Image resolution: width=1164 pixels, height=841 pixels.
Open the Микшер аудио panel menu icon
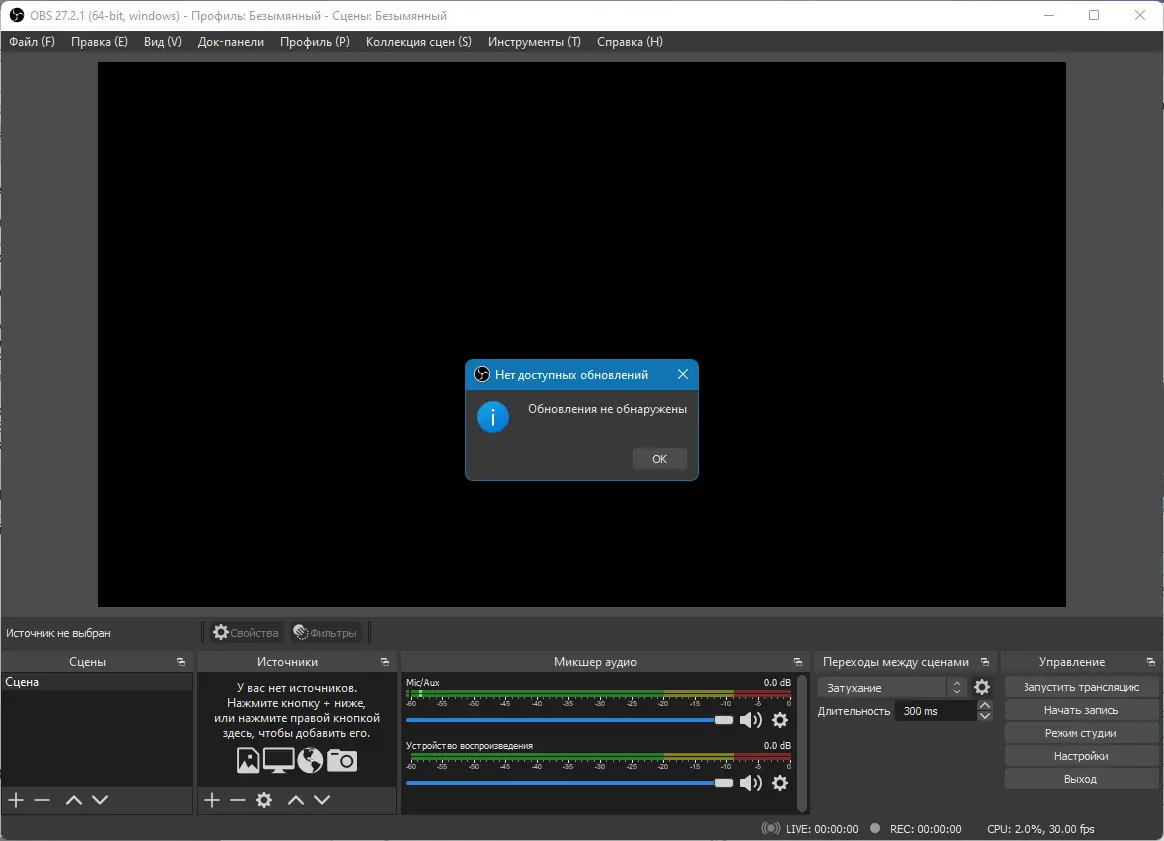click(797, 661)
